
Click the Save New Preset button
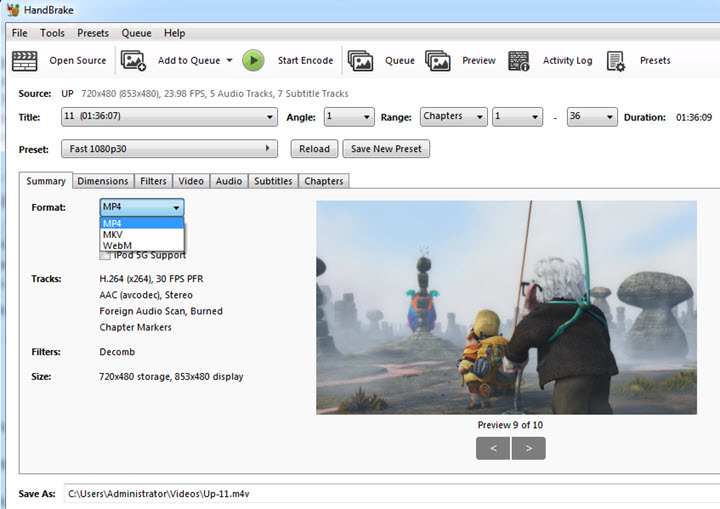point(386,149)
